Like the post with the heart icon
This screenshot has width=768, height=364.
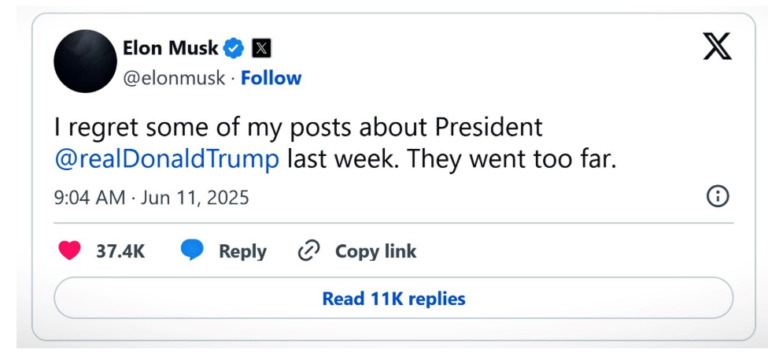pos(70,251)
